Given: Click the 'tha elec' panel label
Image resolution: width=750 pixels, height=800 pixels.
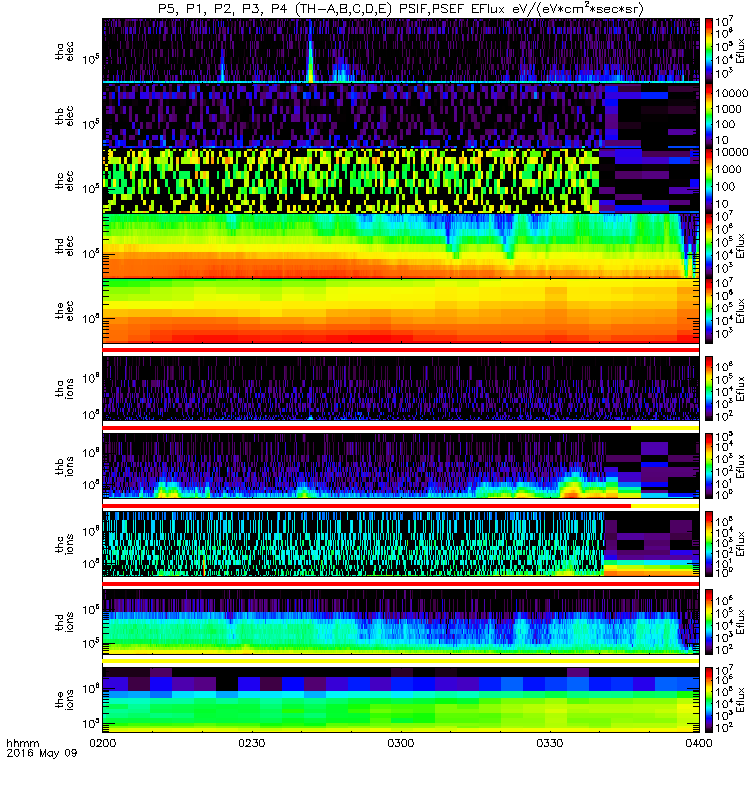Looking at the screenshot, I should click(64, 51).
